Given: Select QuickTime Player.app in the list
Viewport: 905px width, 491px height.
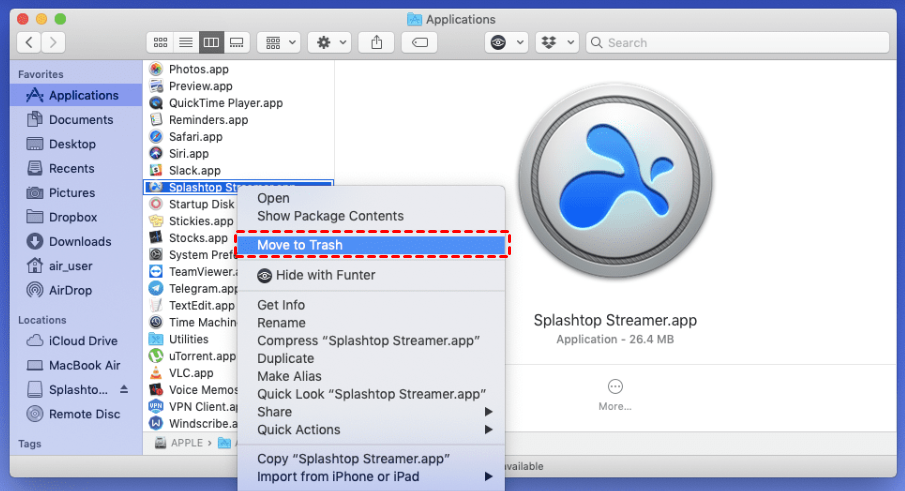Looking at the screenshot, I should (x=238, y=103).
